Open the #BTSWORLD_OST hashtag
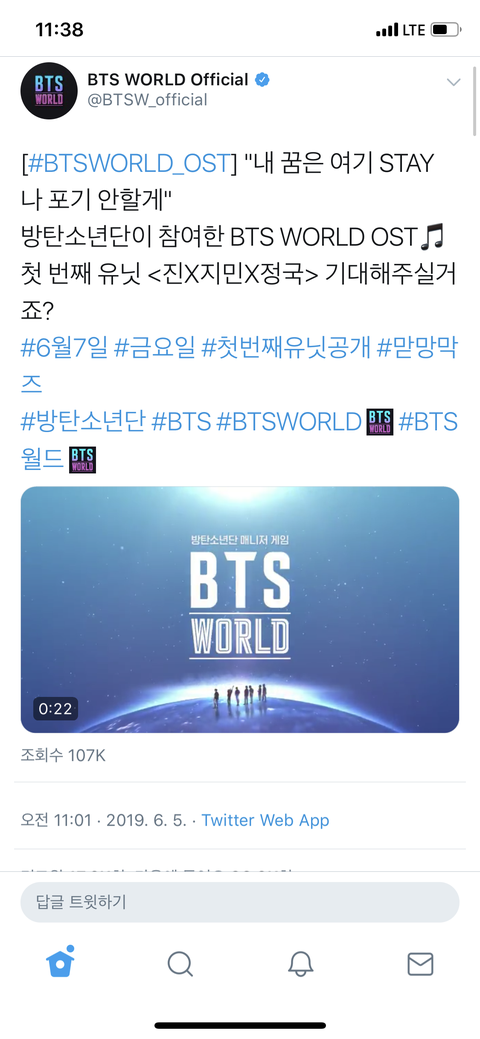 [x=128, y=163]
